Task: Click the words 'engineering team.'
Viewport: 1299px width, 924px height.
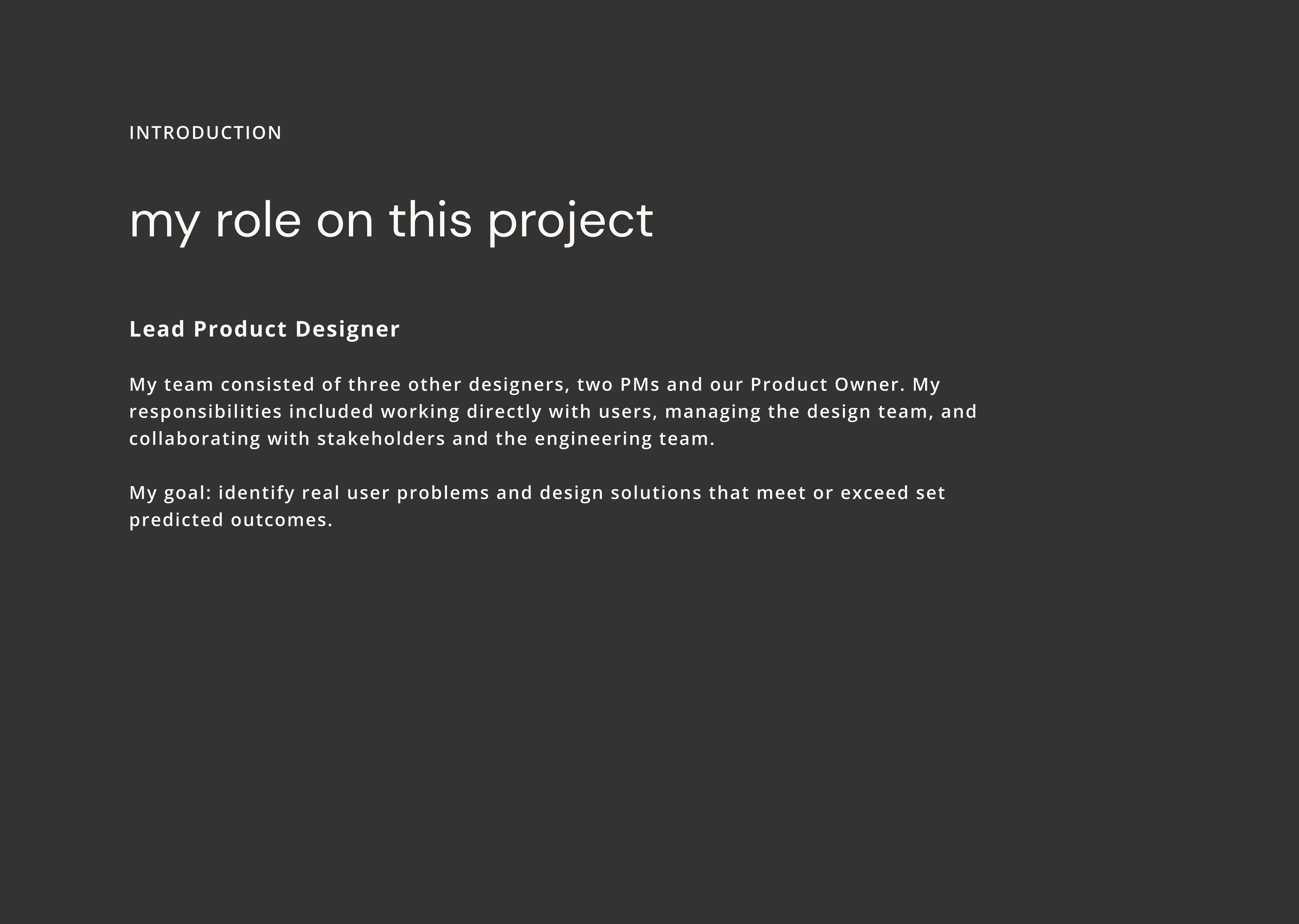Action: (x=624, y=439)
